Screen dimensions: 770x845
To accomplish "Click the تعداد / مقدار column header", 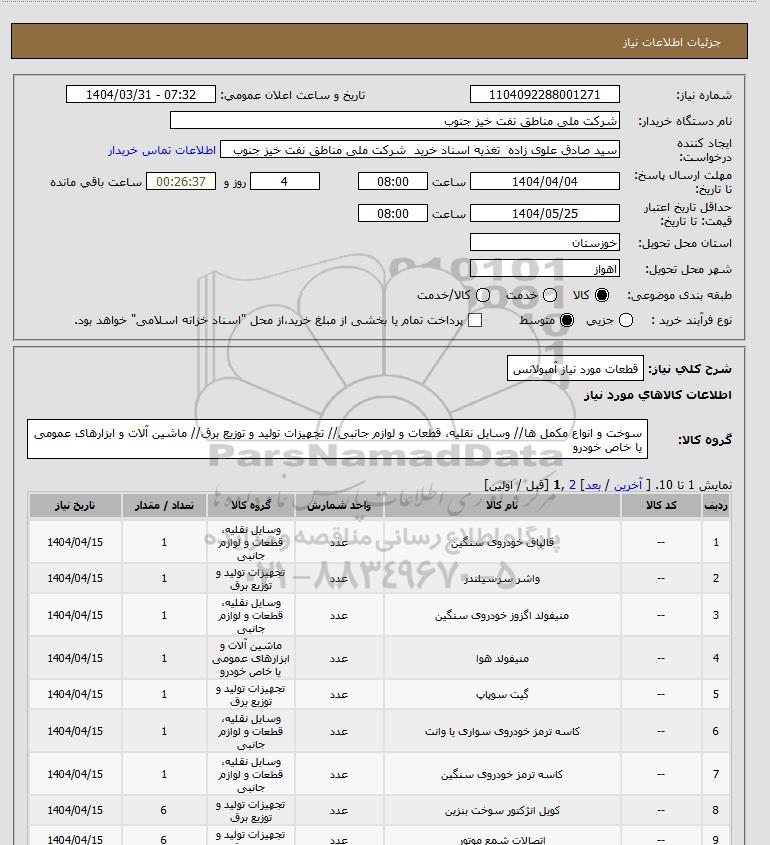I will (x=164, y=505).
